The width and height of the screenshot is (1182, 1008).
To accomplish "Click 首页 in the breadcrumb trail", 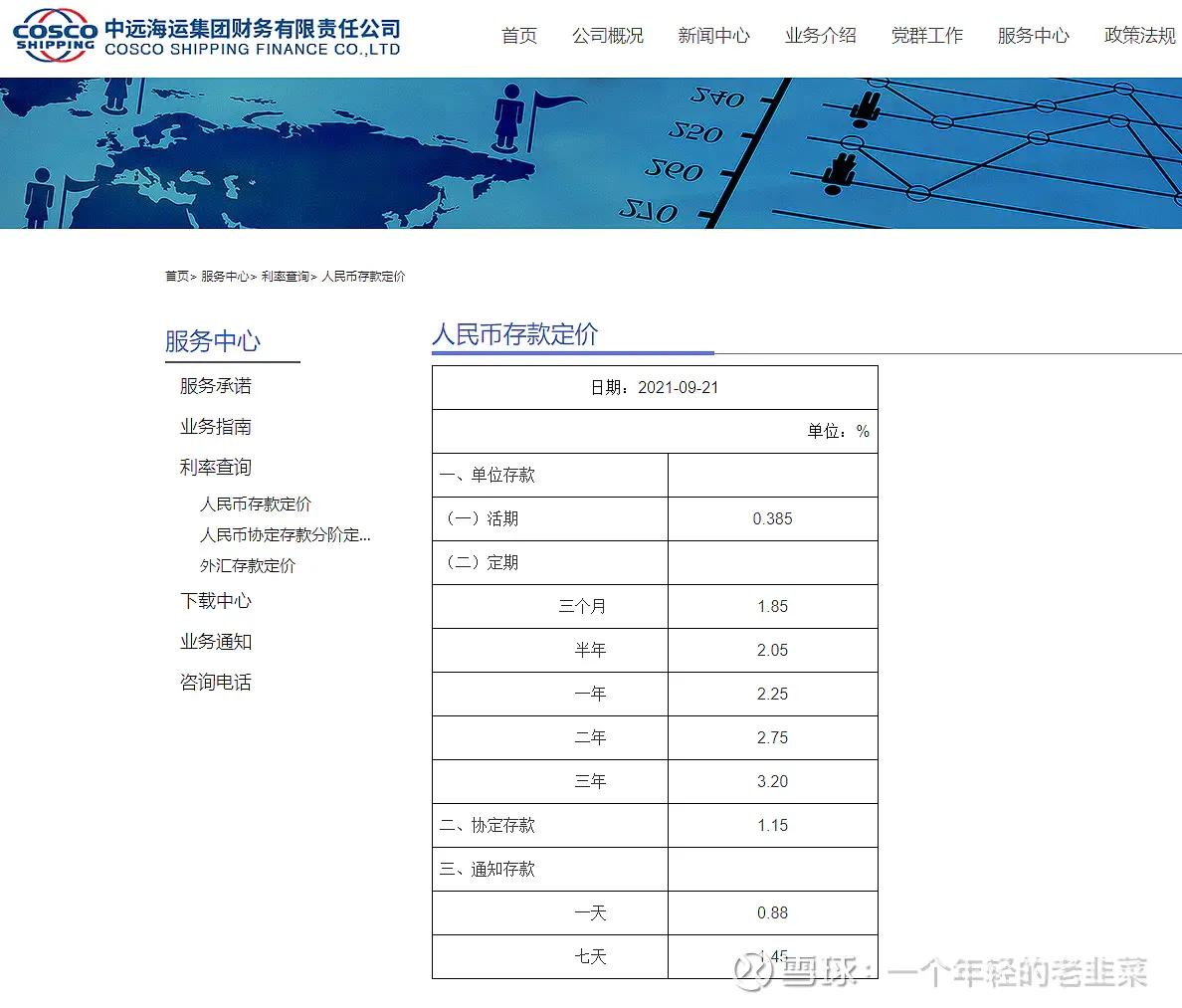I will point(176,277).
